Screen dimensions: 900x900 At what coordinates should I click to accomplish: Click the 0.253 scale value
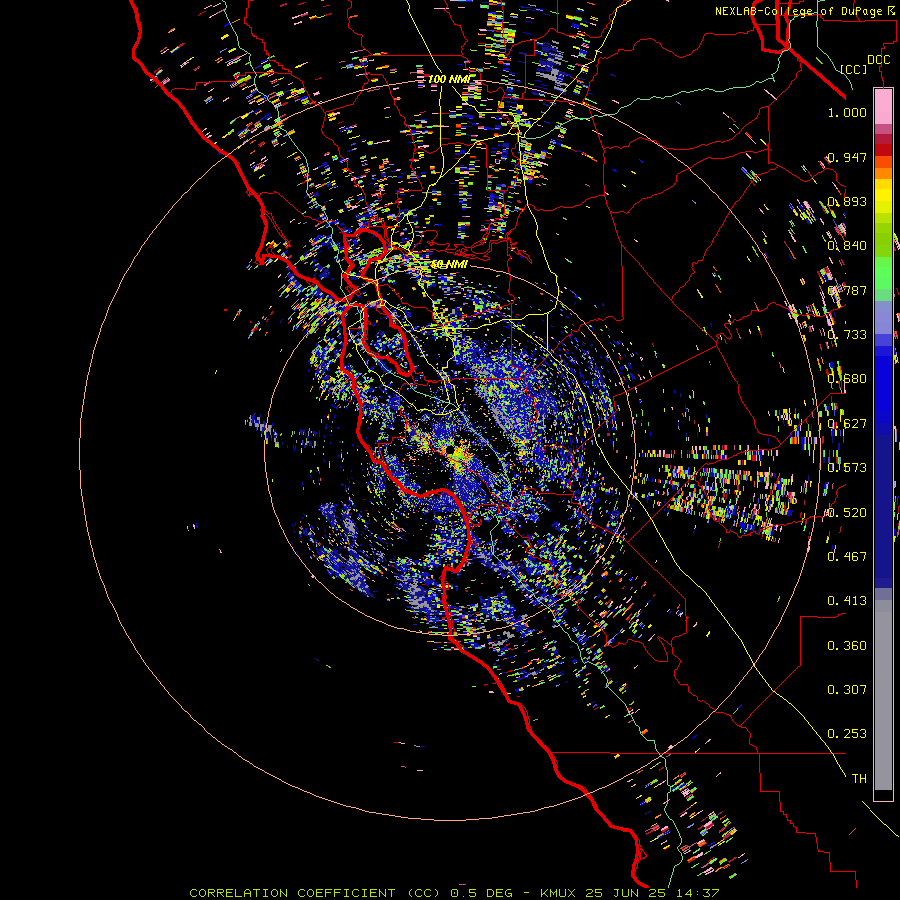(847, 734)
